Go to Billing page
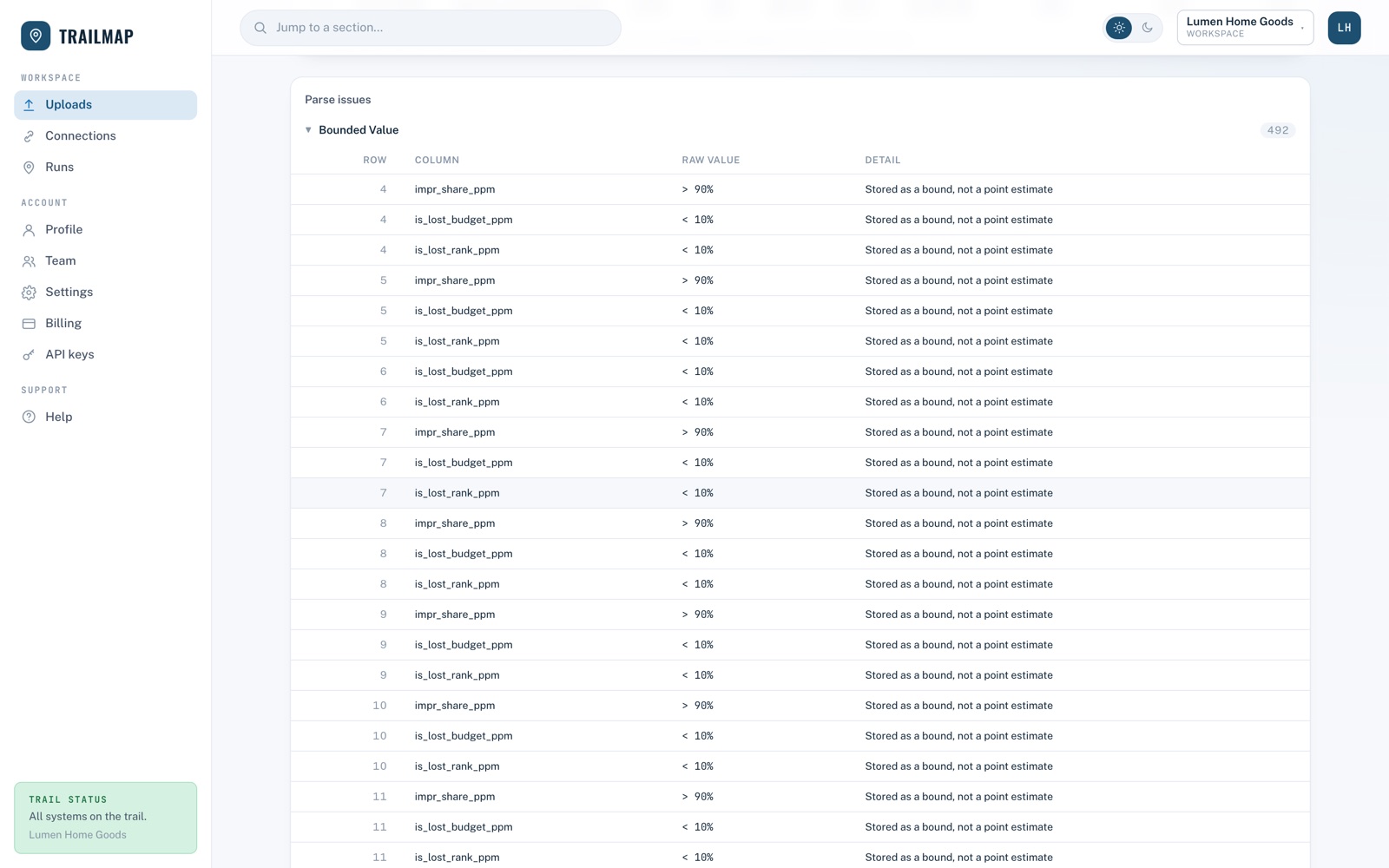The image size is (1389, 868). click(x=105, y=324)
